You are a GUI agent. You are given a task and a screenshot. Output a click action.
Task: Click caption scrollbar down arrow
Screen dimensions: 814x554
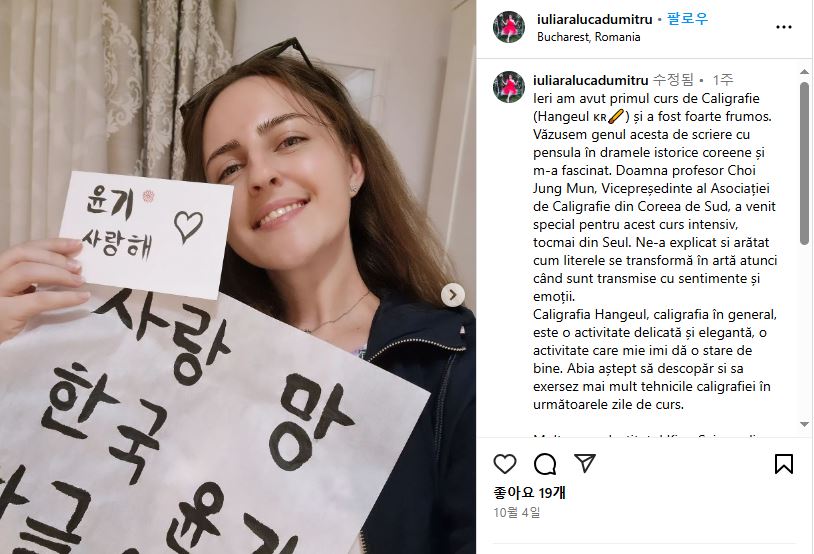(x=804, y=424)
